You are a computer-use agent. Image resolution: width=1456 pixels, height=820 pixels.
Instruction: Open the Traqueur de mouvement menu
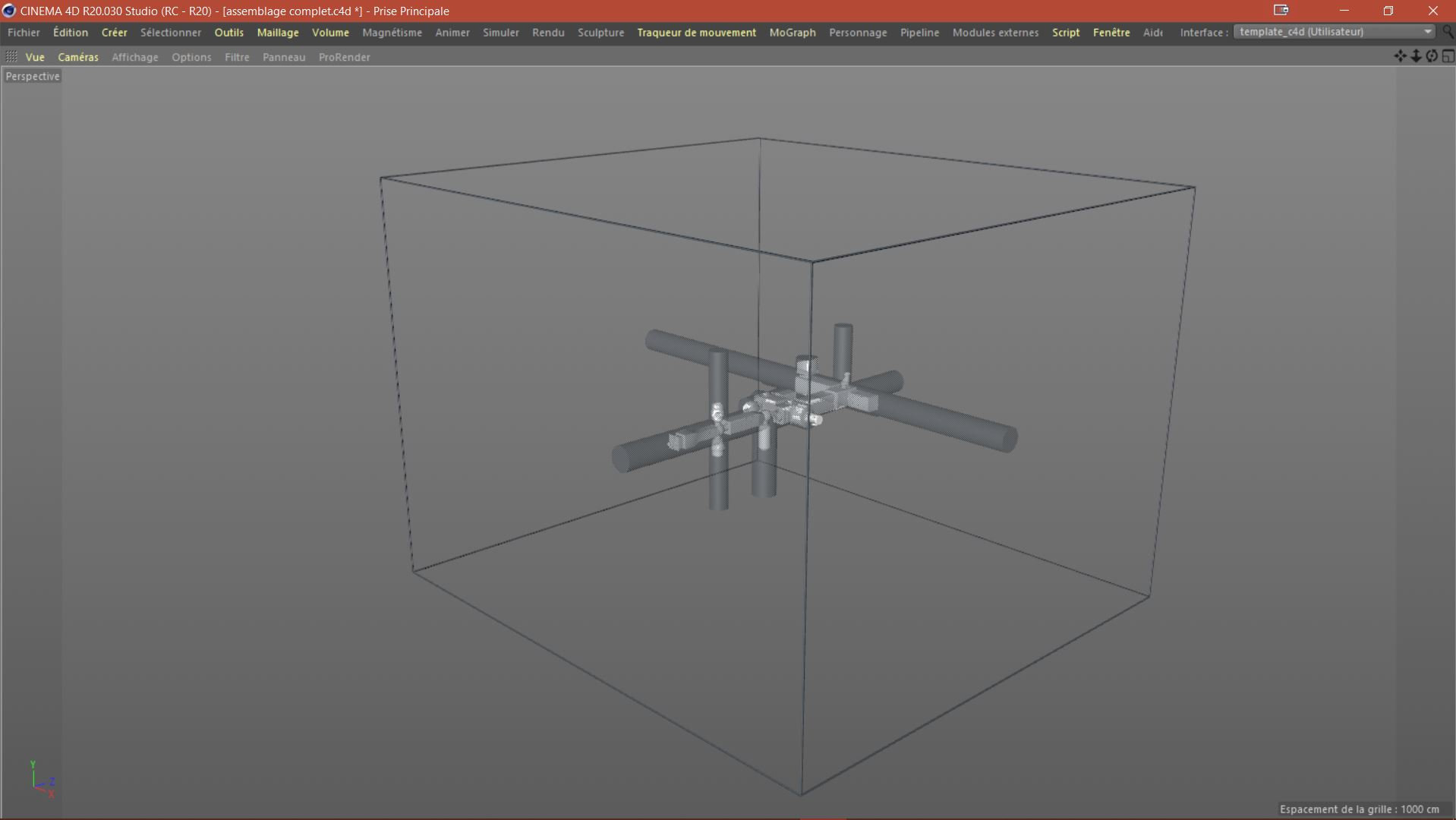(x=696, y=33)
